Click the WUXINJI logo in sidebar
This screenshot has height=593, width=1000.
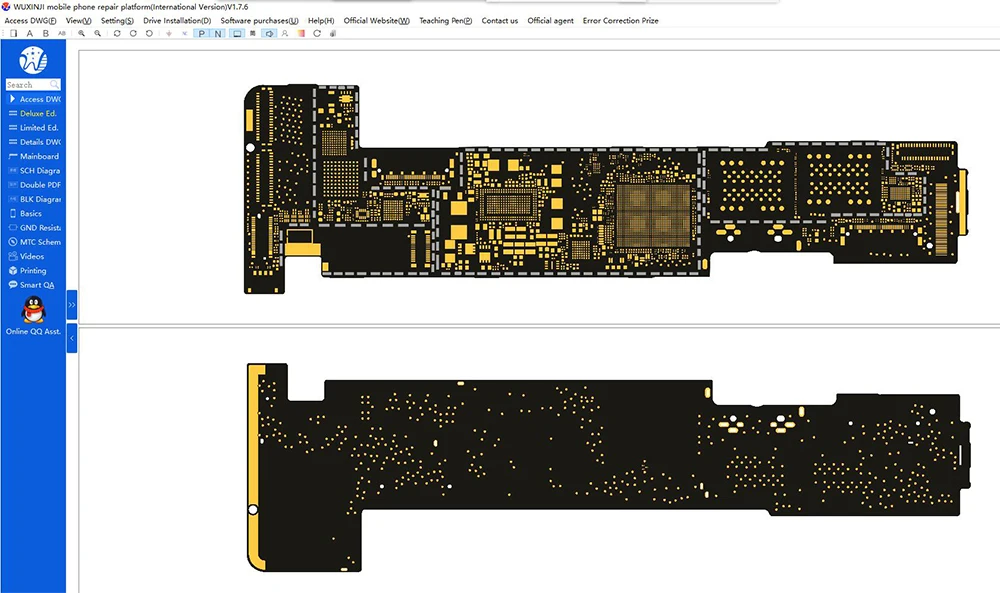tap(33, 60)
